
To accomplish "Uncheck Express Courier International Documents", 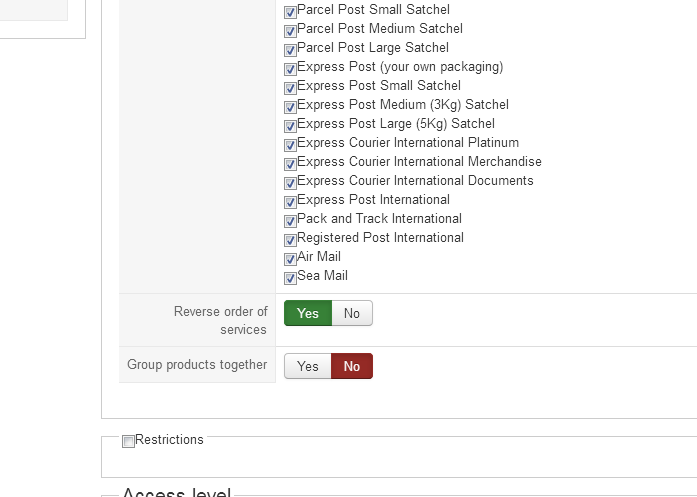I will [x=290, y=183].
